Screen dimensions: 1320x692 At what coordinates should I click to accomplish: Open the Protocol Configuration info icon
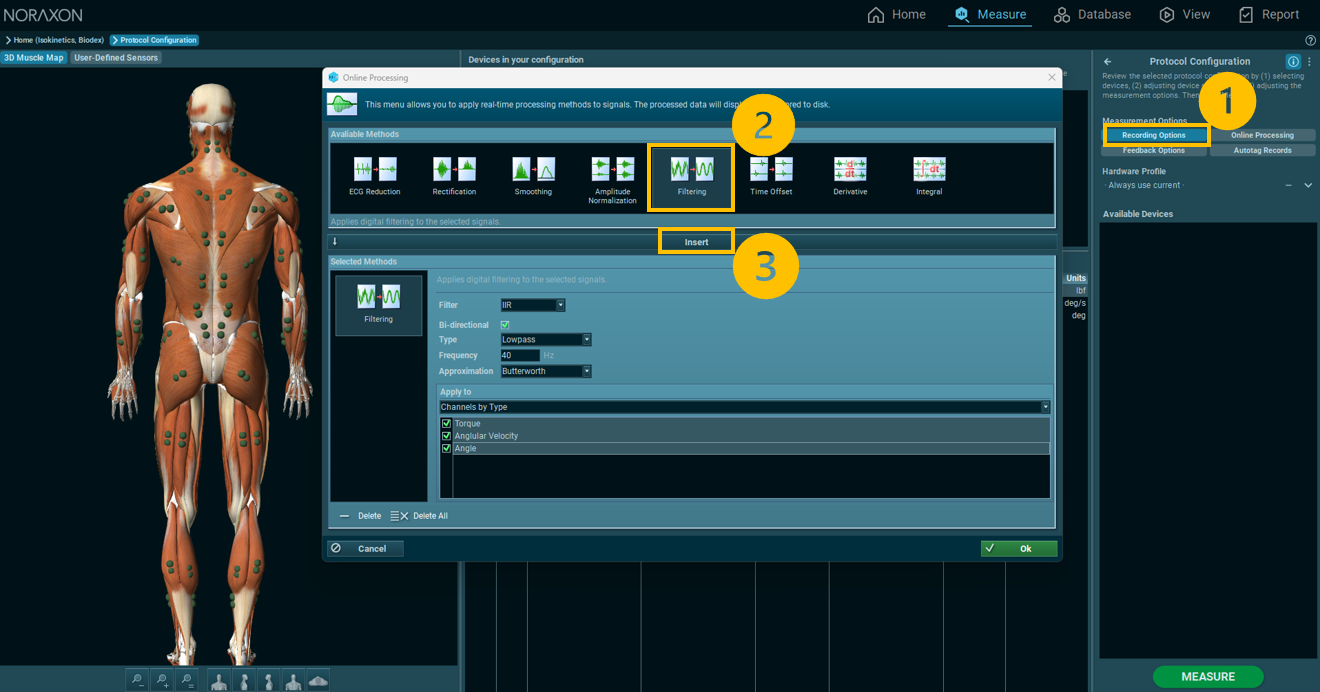pyautogui.click(x=1293, y=61)
